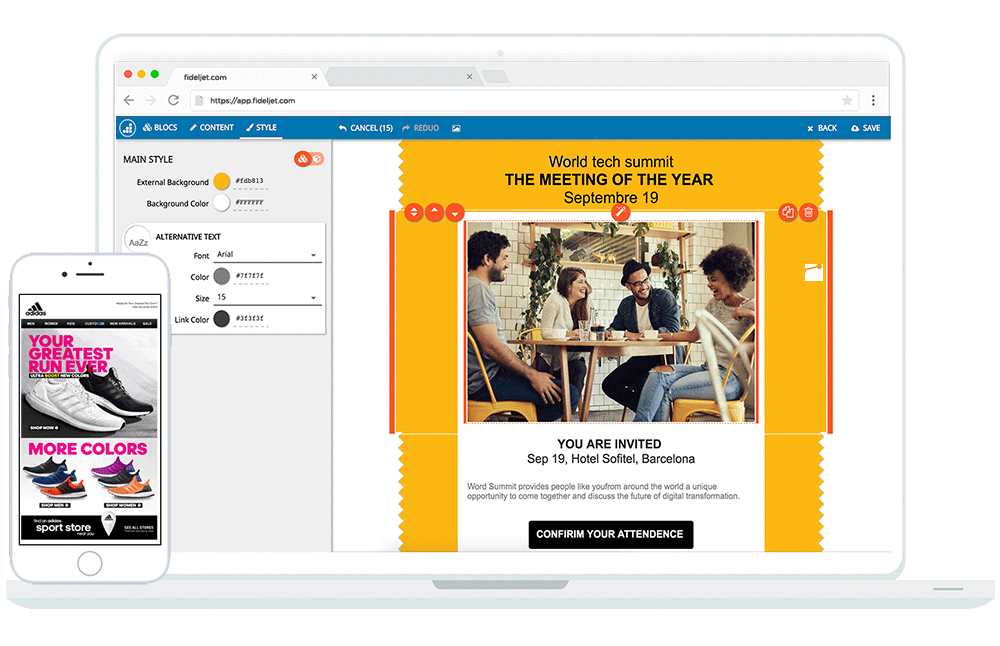This screenshot has width=1000, height=646.
Task: Click CANCEL (15) undo button
Action: pos(365,128)
